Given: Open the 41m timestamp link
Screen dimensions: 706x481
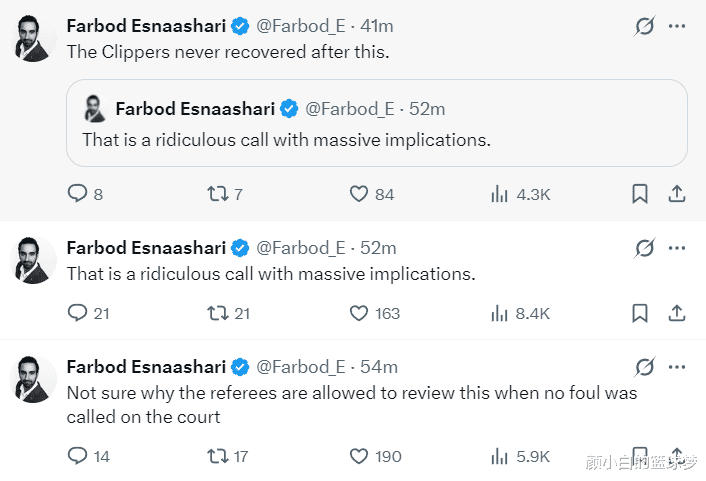Looking at the screenshot, I should tap(378, 26).
